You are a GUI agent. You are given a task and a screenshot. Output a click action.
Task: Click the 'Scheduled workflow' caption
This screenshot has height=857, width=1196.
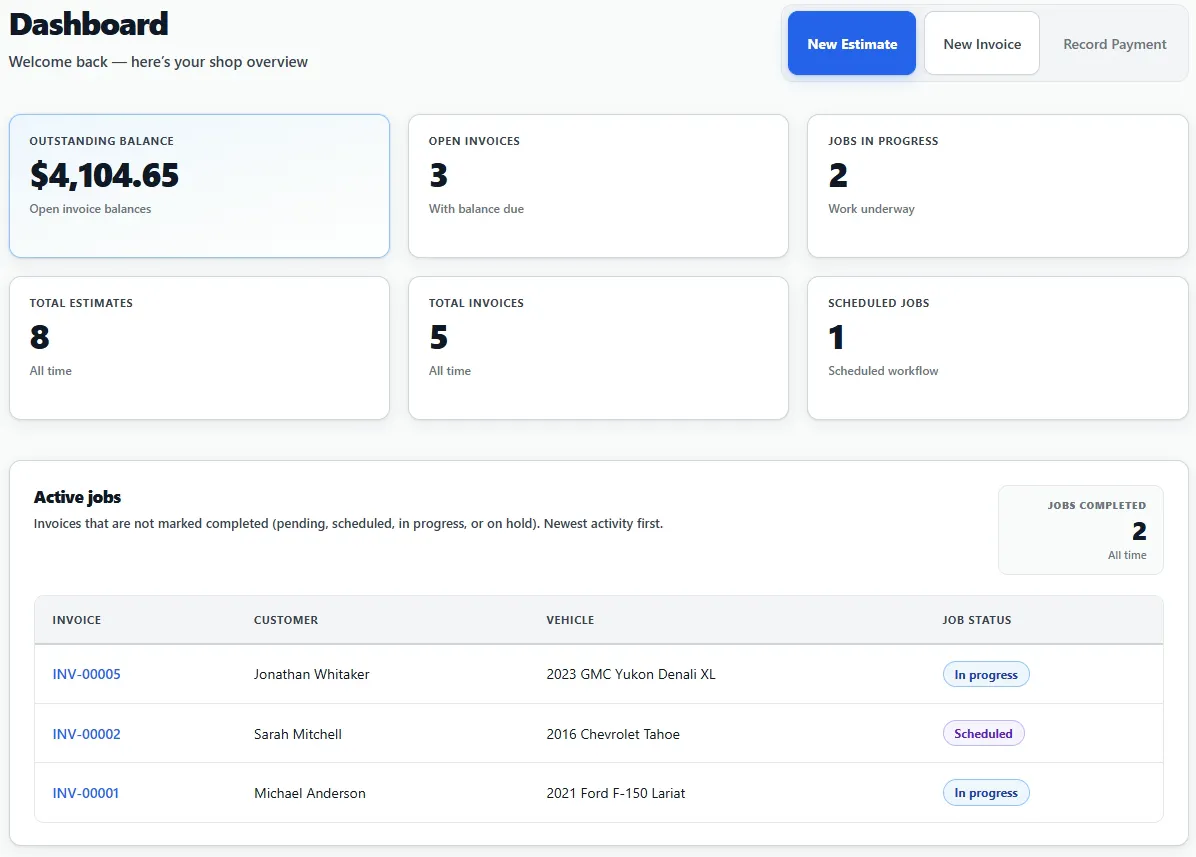[883, 371]
